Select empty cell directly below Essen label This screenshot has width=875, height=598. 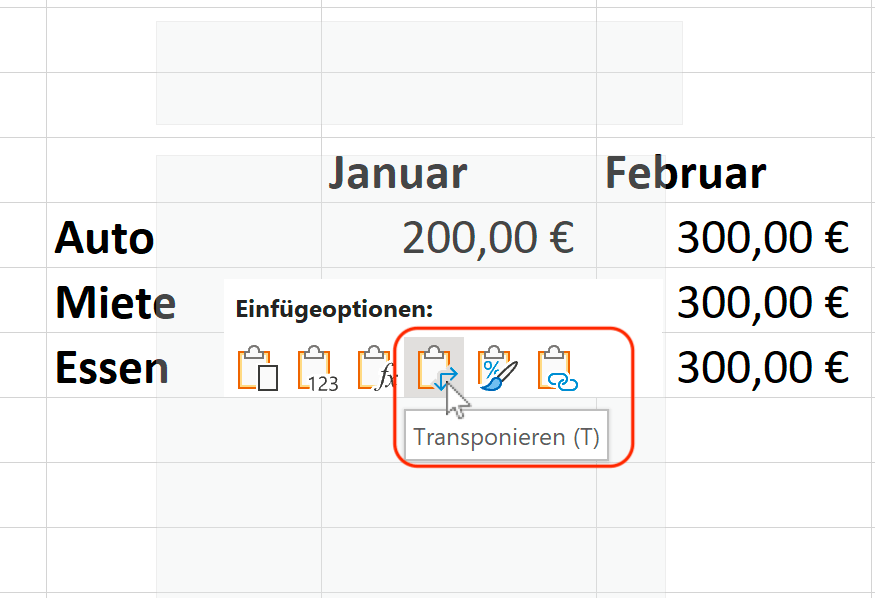click(x=184, y=430)
